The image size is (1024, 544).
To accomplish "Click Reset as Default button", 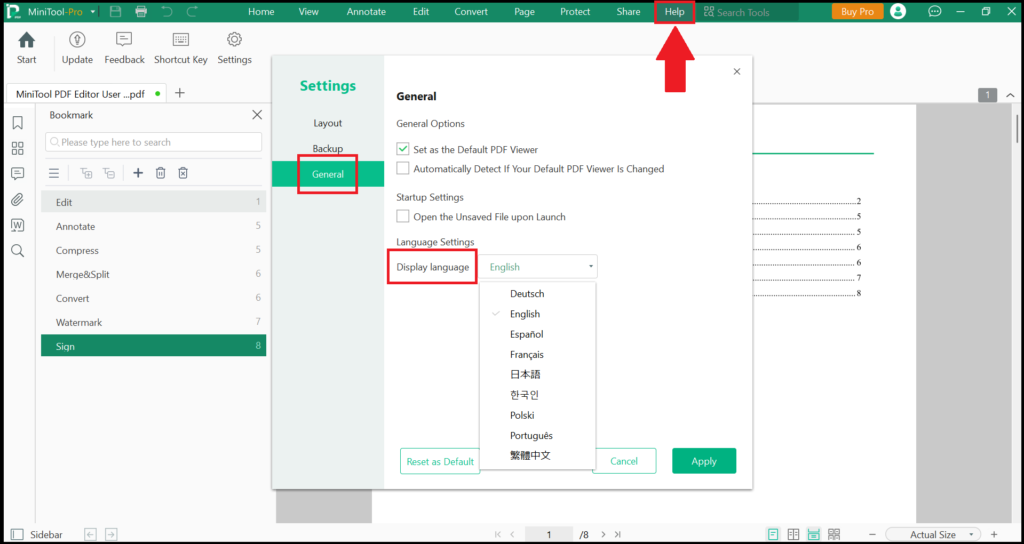I will coord(440,461).
